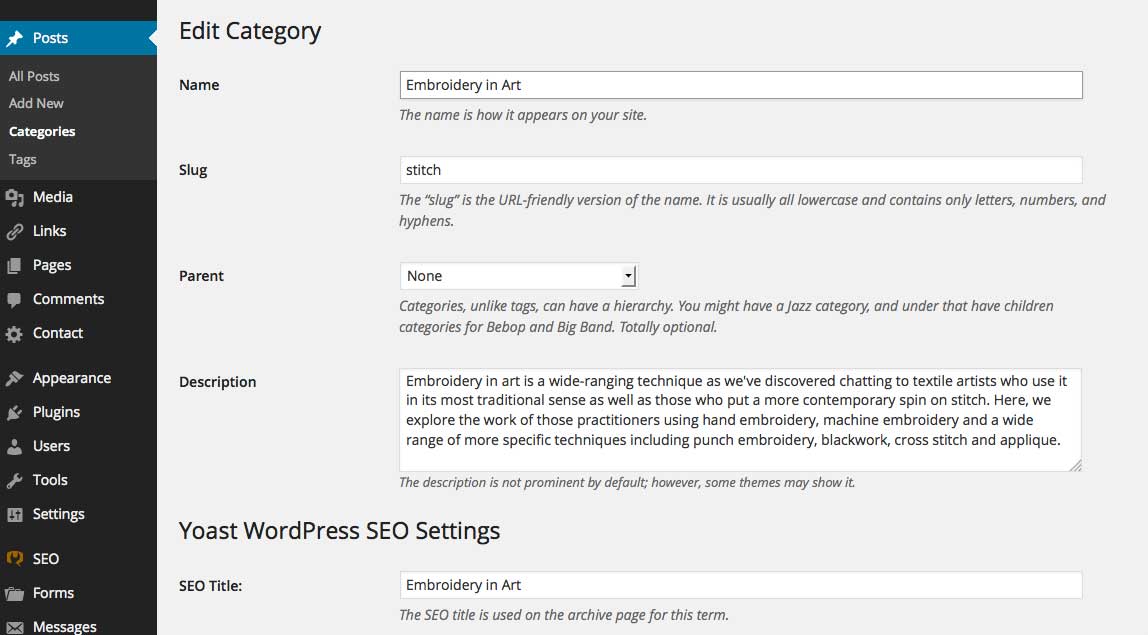This screenshot has width=1148, height=635.
Task: Click the Plugins plug icon
Action: (x=15, y=412)
